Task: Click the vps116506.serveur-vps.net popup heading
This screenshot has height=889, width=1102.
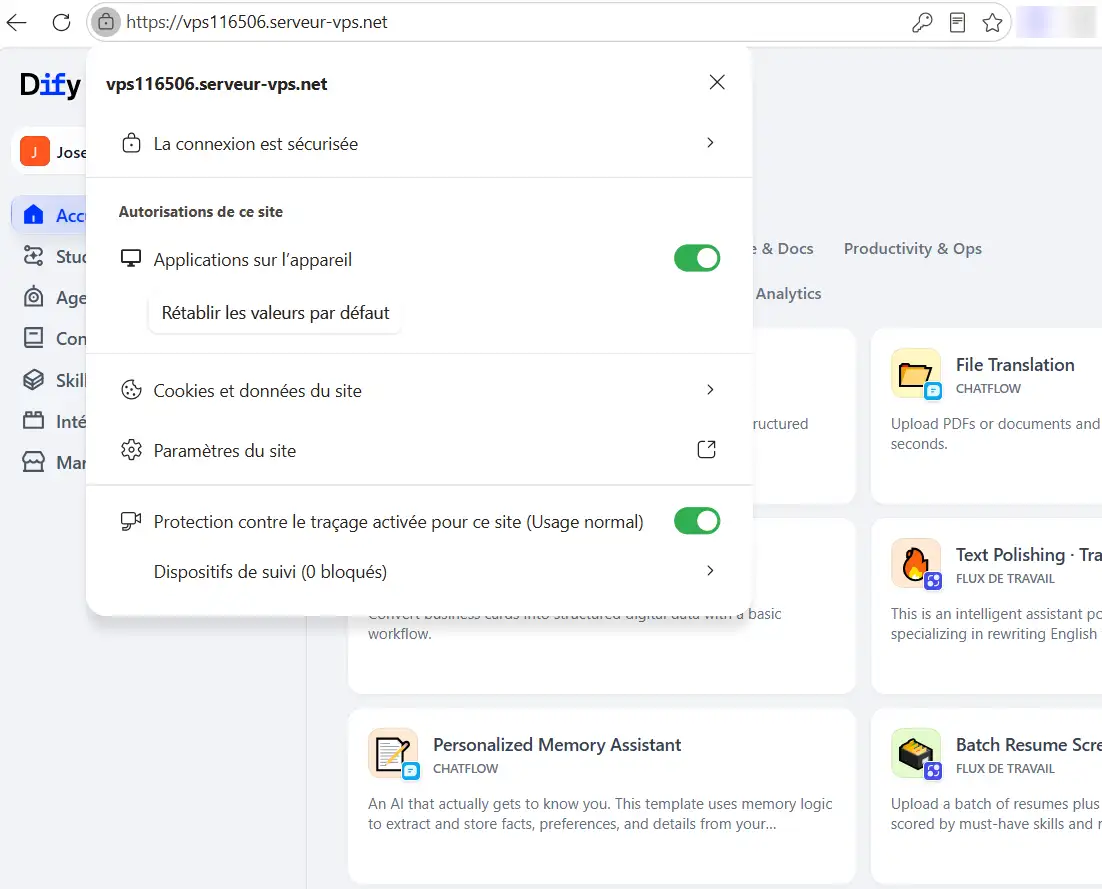Action: tap(216, 84)
